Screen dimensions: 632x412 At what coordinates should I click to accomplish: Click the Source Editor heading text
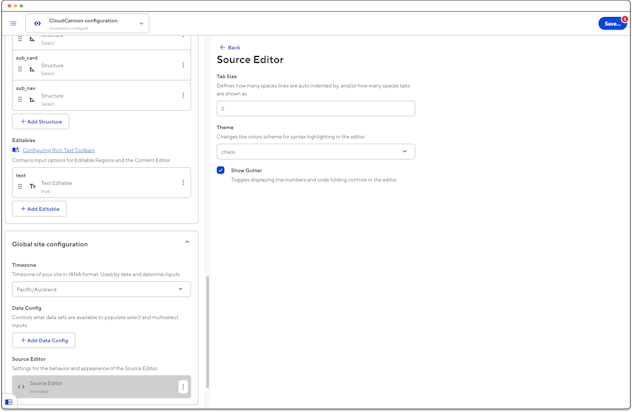coord(250,60)
